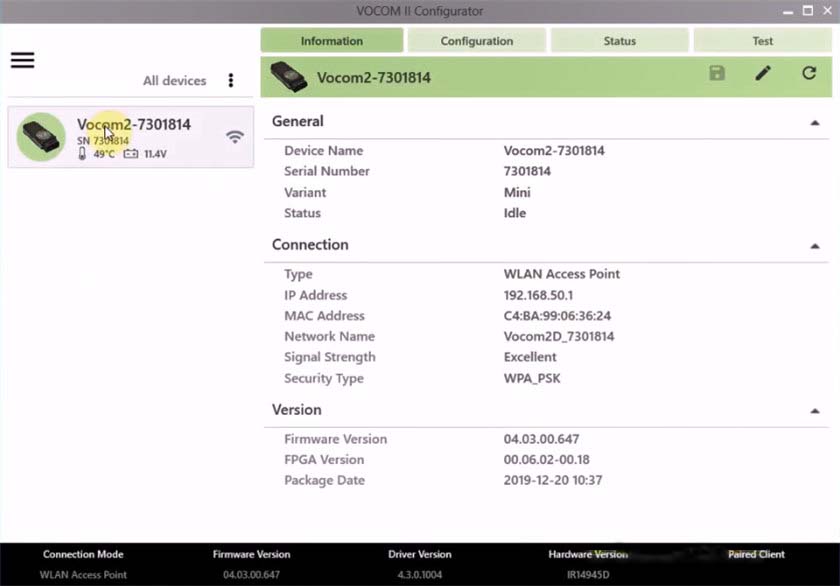The image size is (840, 586).
Task: Close the VOCOM II Configurator window
Action: coord(828,11)
